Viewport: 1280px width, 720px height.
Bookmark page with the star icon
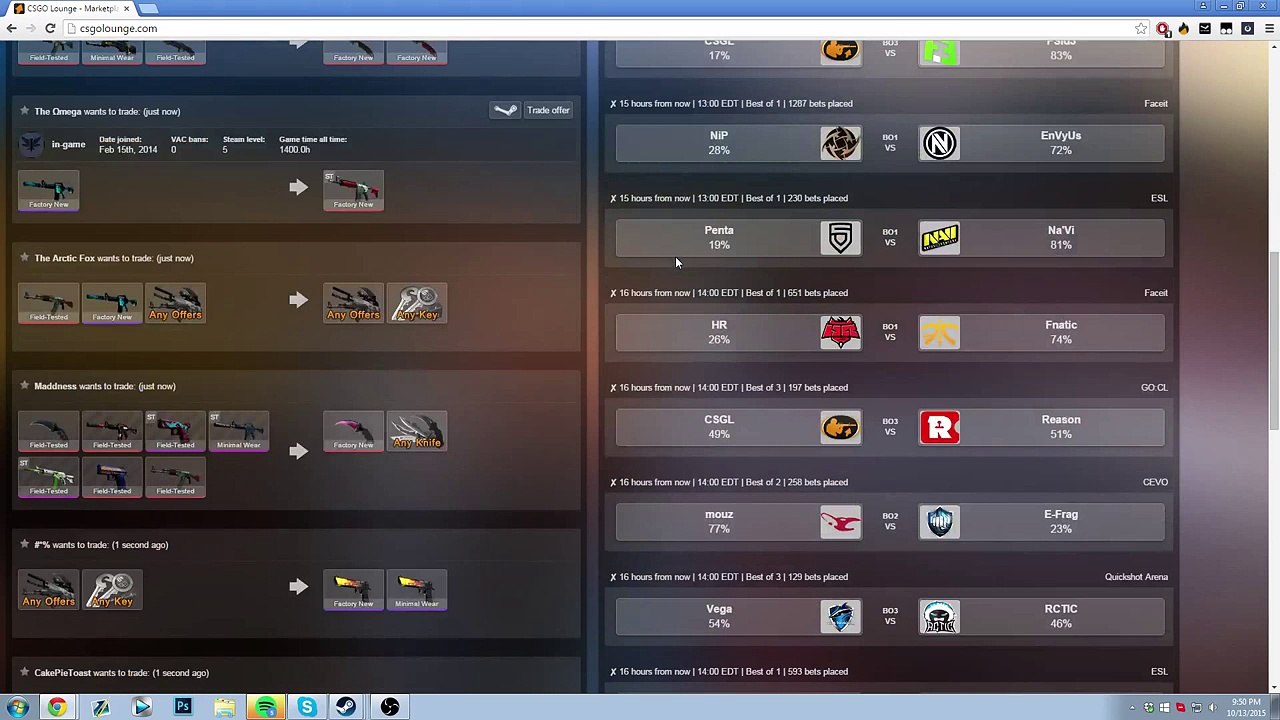[1141, 28]
